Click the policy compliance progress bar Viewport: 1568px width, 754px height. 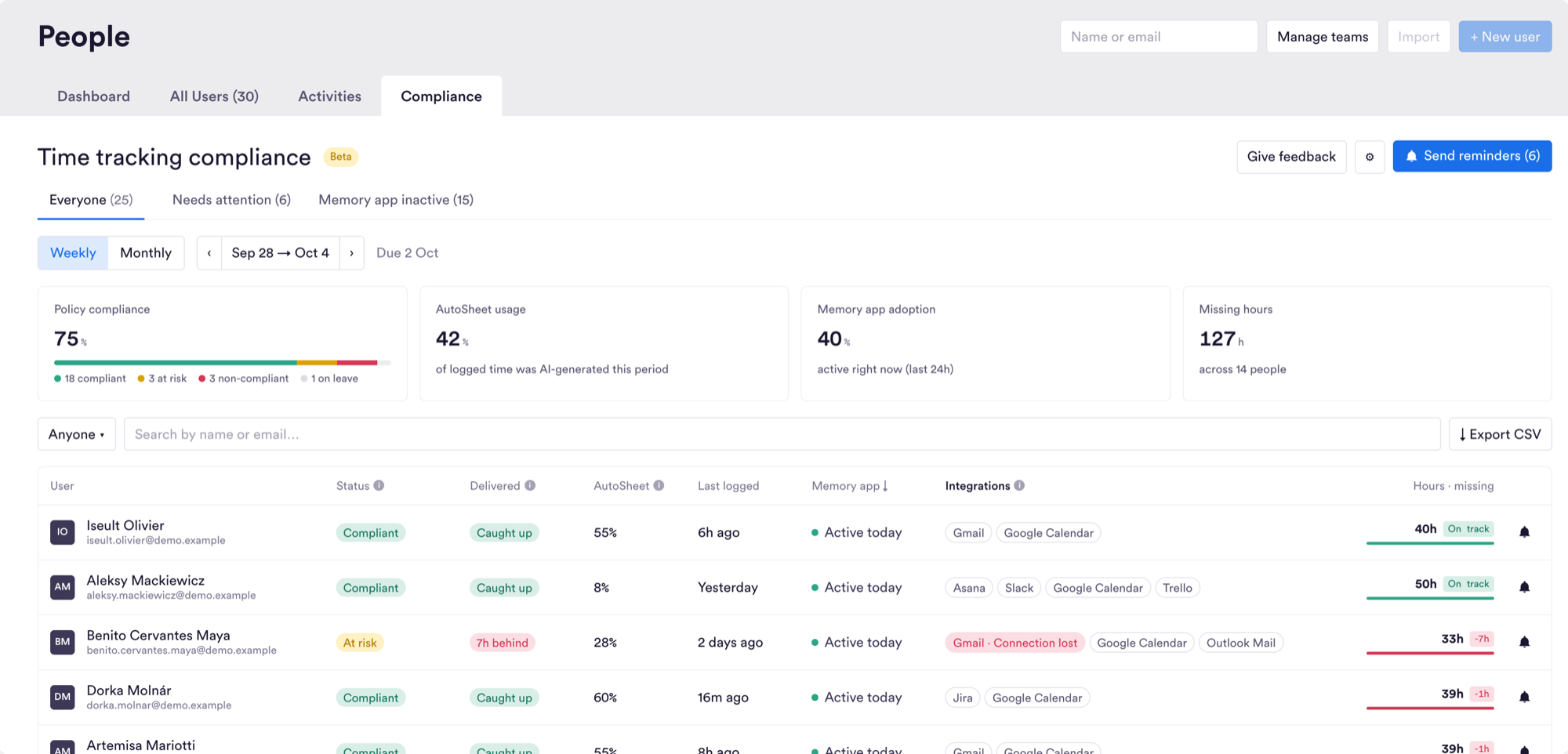tap(222, 362)
